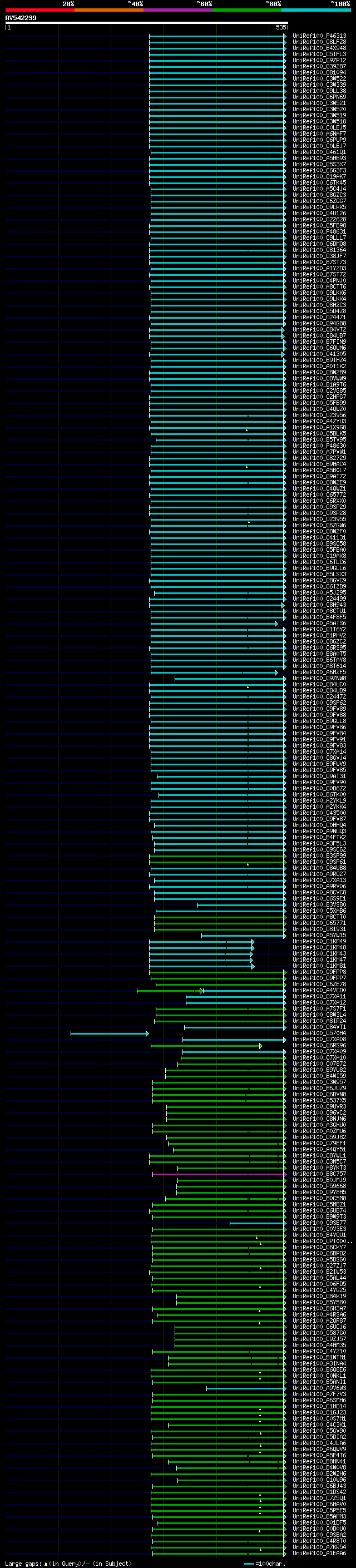Screen dimensions: 356x1568
Task: Select the UniRef100_A7S7F1 label
Action: [319, 1008]
